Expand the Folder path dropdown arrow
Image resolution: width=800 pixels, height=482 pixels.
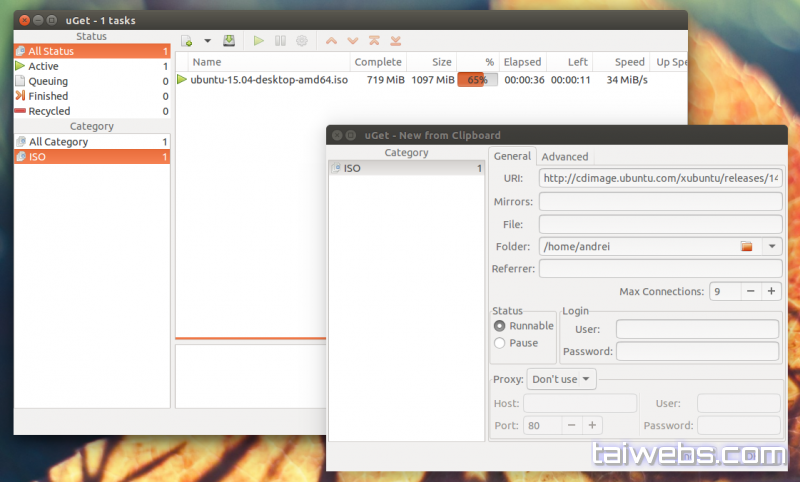(x=771, y=246)
